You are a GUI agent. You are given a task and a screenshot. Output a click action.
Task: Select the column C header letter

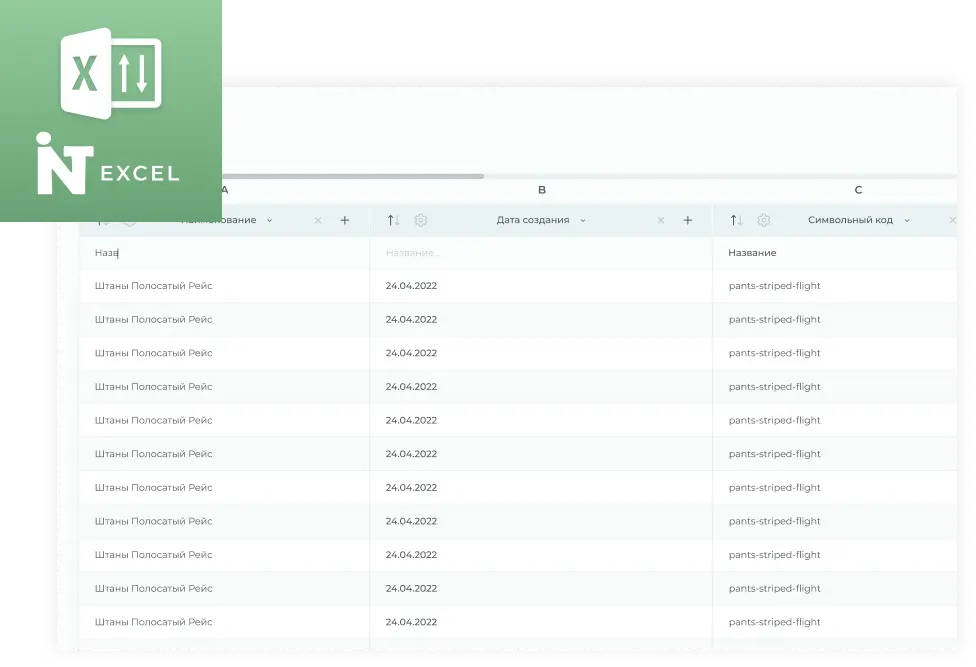(x=858, y=189)
